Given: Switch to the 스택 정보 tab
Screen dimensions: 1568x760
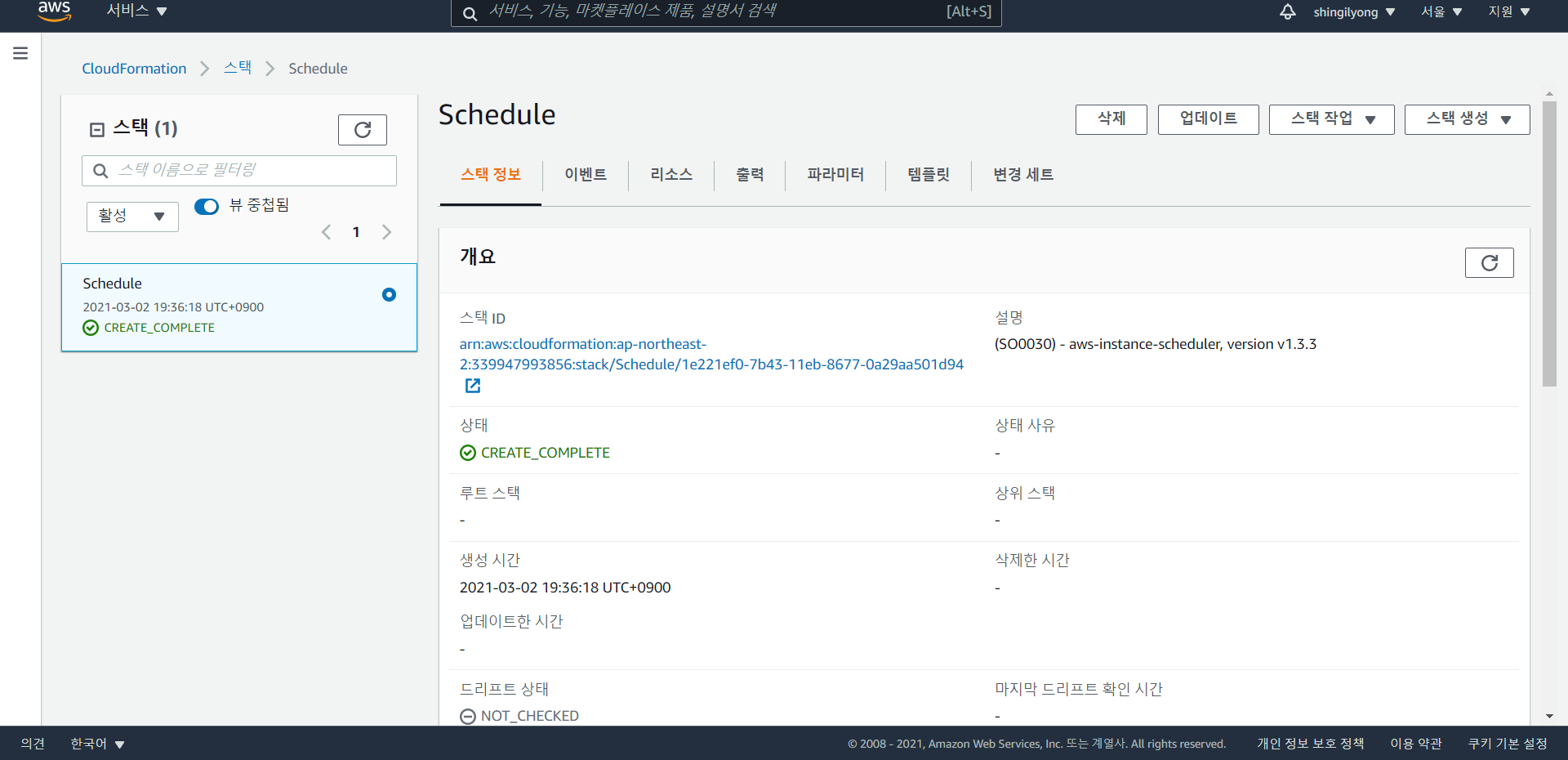Looking at the screenshot, I should (x=491, y=175).
